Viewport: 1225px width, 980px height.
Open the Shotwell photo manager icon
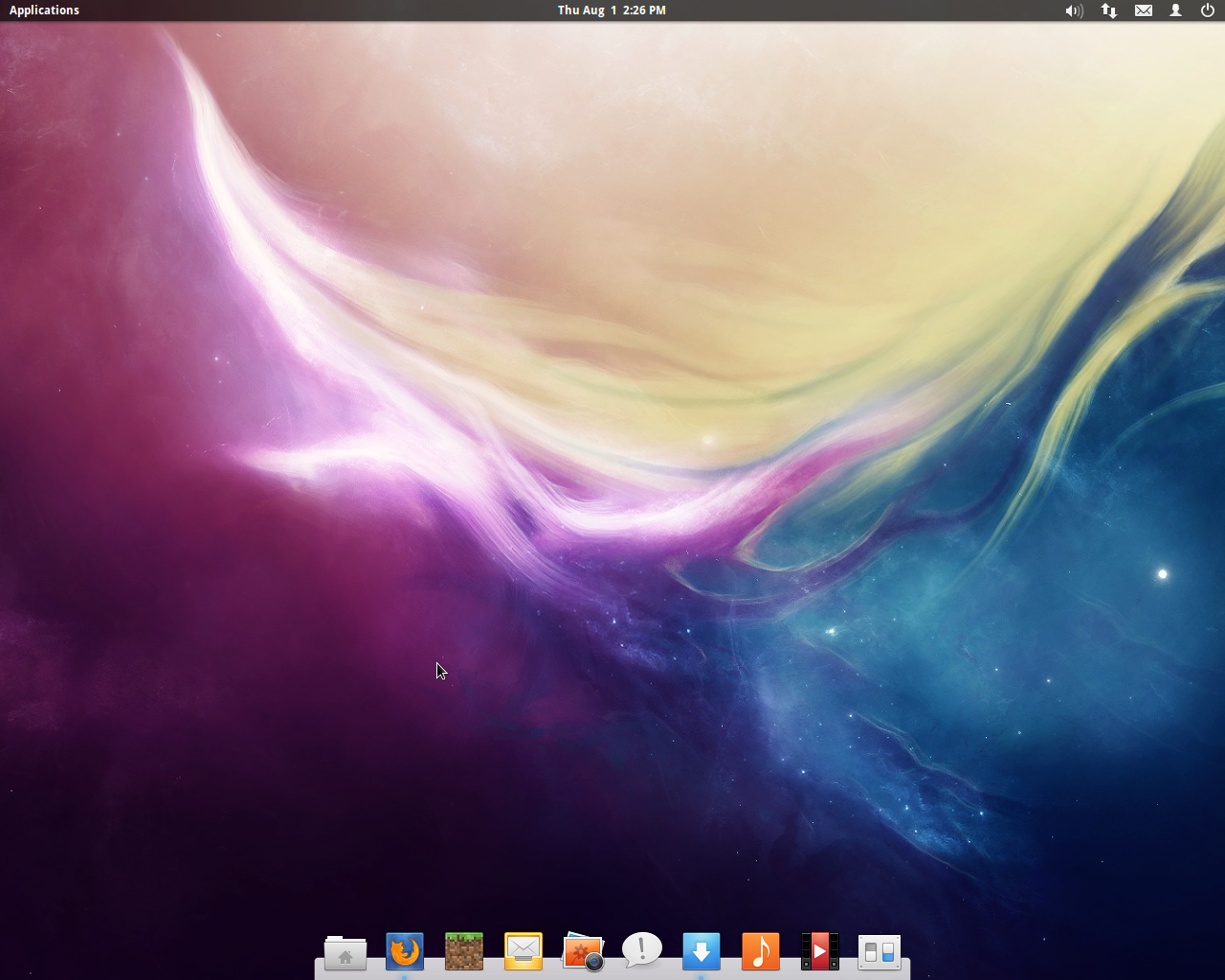[x=583, y=952]
